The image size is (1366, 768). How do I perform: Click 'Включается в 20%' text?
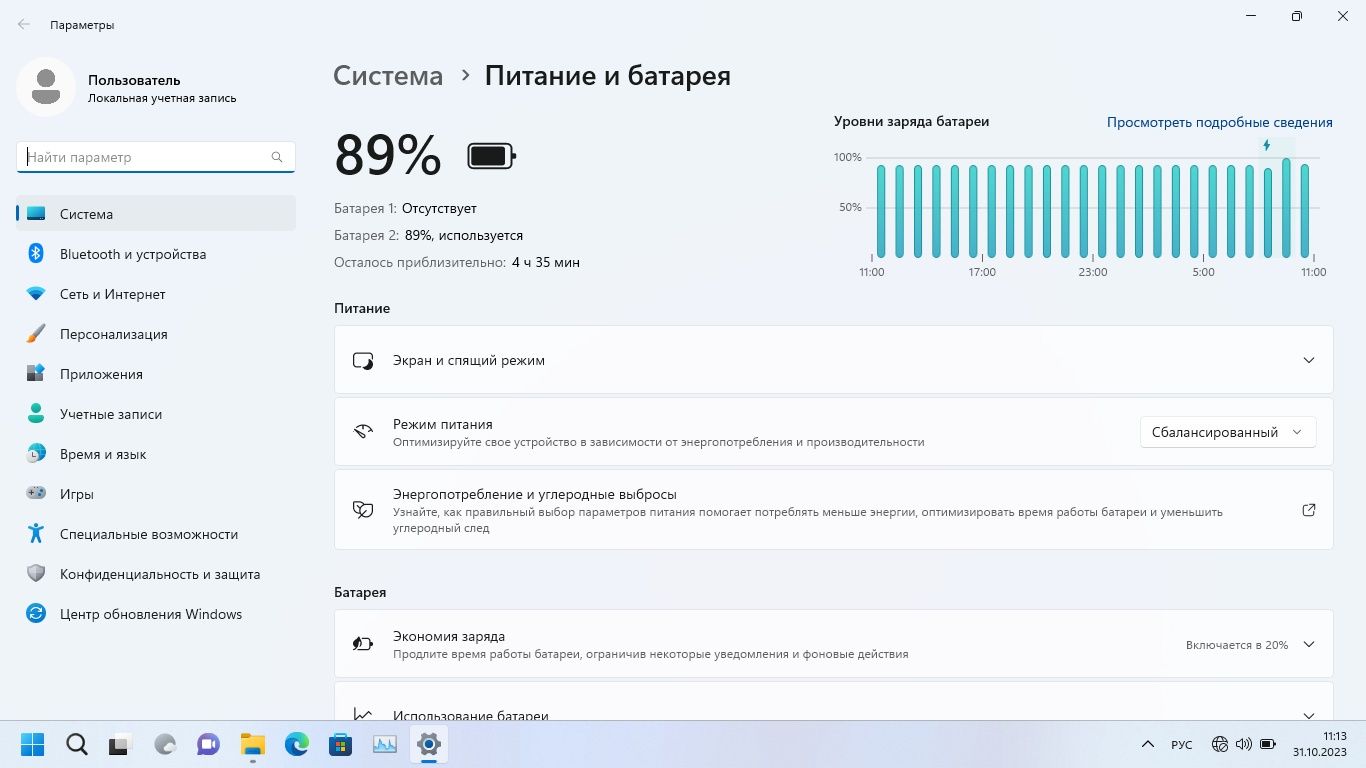point(1237,645)
